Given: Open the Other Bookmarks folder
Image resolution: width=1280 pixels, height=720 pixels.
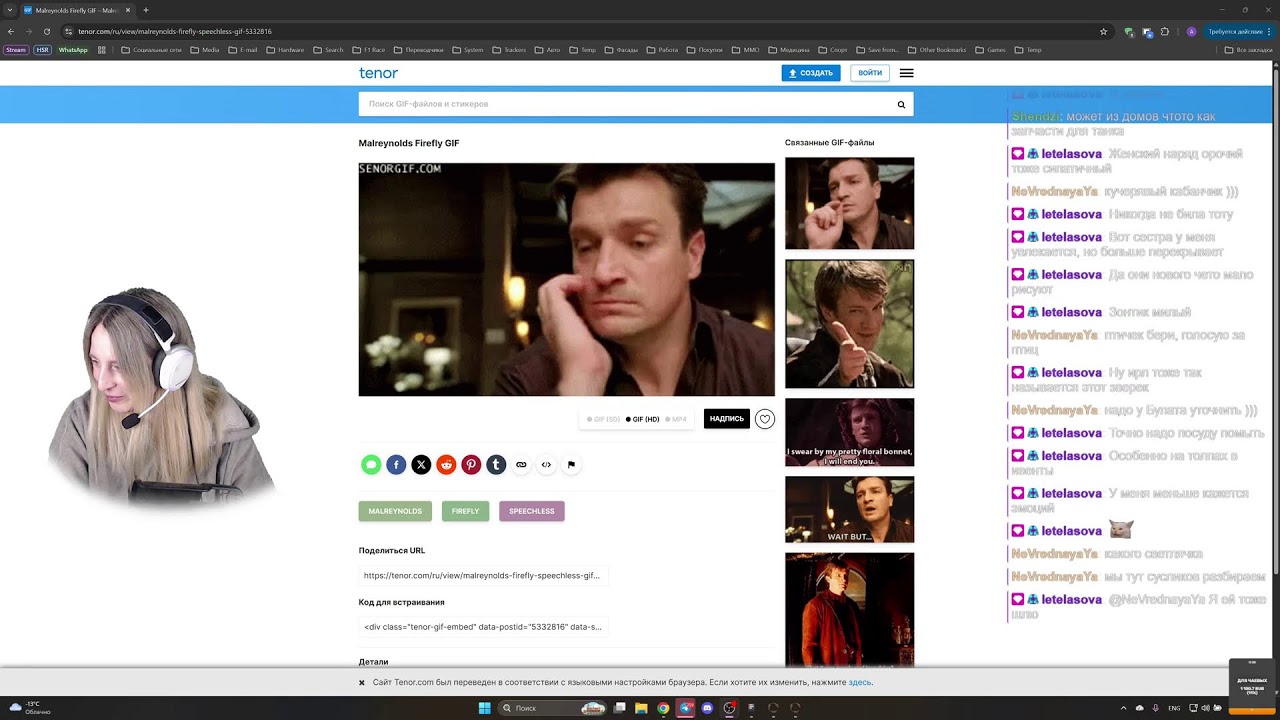Looking at the screenshot, I should (x=936, y=49).
